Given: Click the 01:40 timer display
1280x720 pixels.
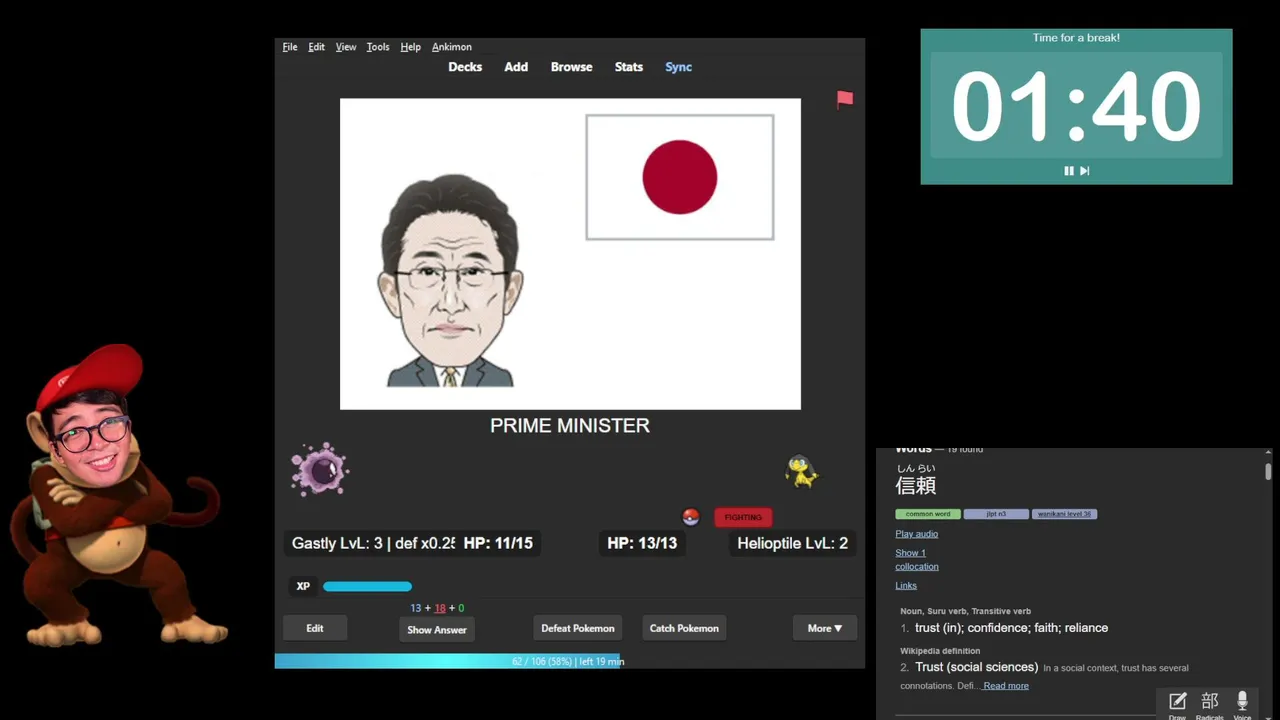Looking at the screenshot, I should (1076, 106).
